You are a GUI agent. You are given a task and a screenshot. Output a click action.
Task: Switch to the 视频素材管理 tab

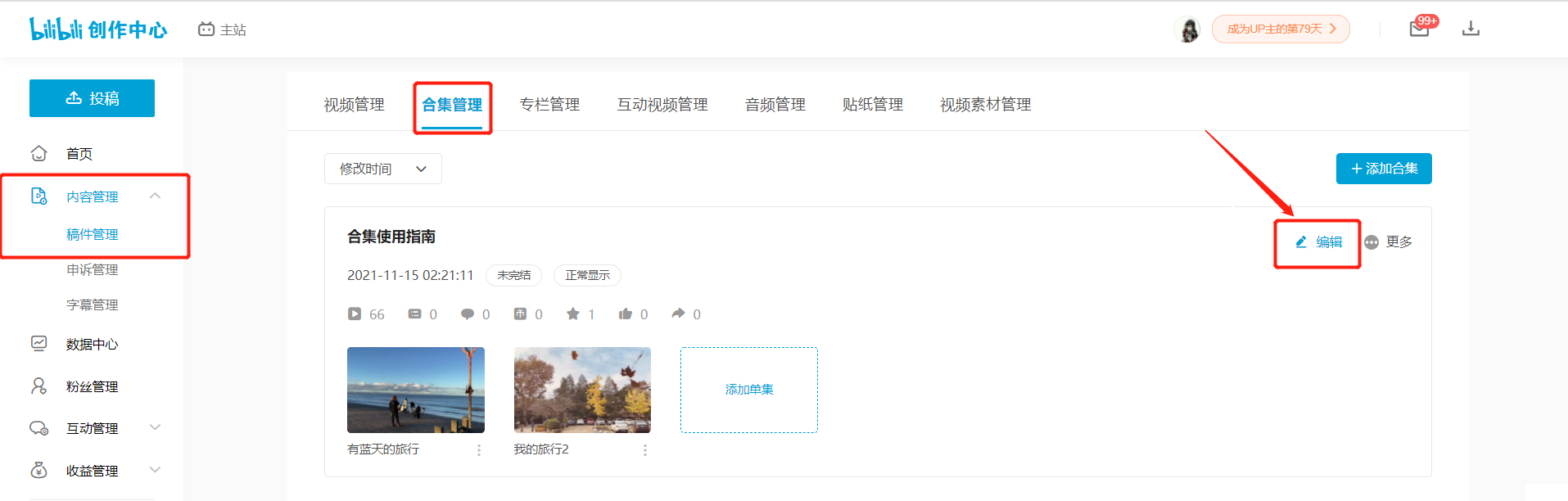coord(986,105)
